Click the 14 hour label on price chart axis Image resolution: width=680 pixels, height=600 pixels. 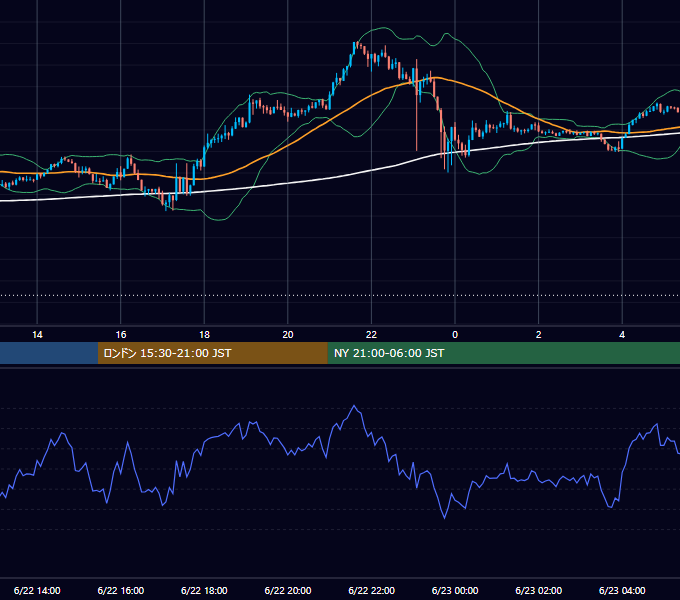(37, 335)
